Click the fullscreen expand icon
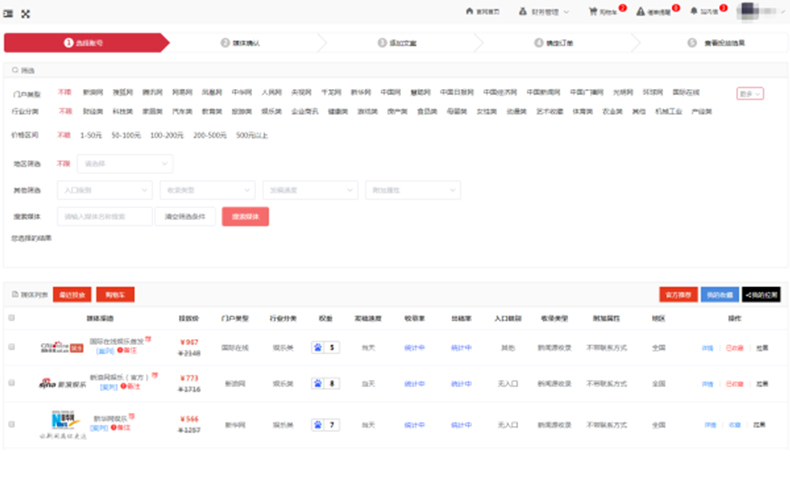The height and width of the screenshot is (480, 790). tap(25, 13)
